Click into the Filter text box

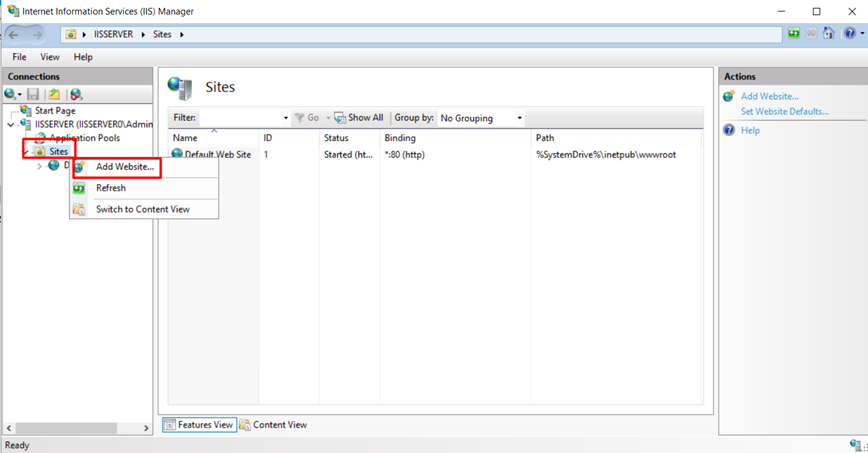coord(240,117)
